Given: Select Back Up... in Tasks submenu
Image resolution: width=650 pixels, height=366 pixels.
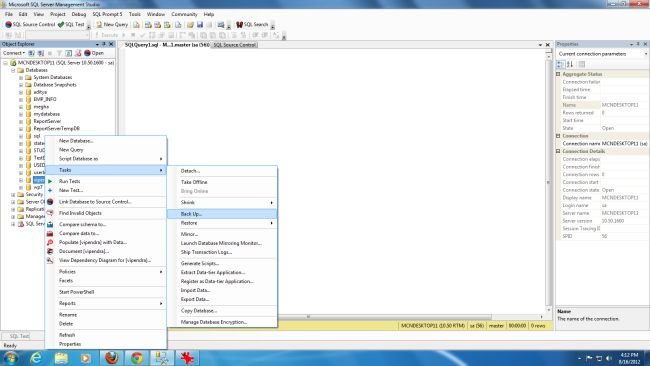Looking at the screenshot, I should [222, 214].
